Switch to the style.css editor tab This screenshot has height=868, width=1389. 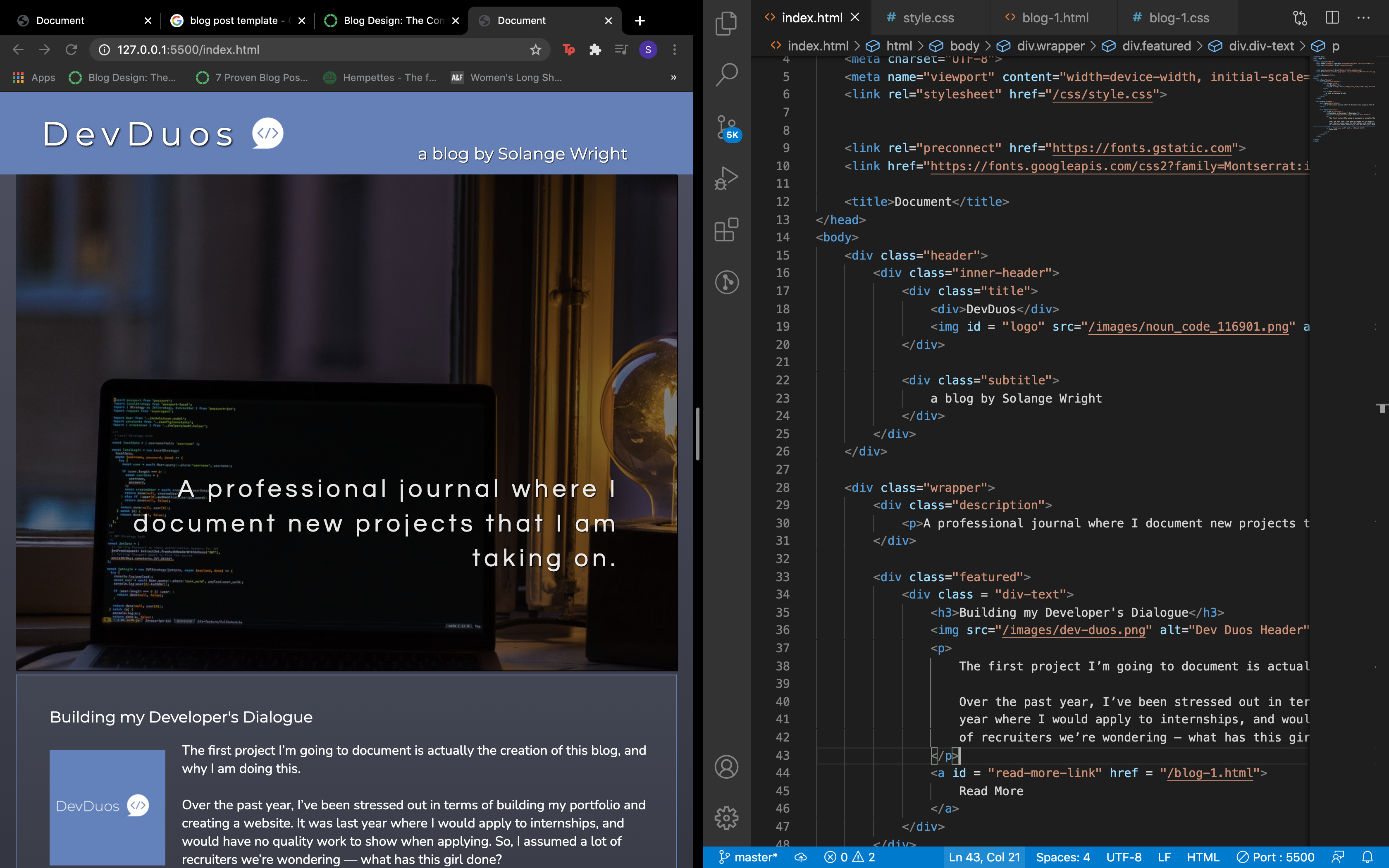pos(928,18)
